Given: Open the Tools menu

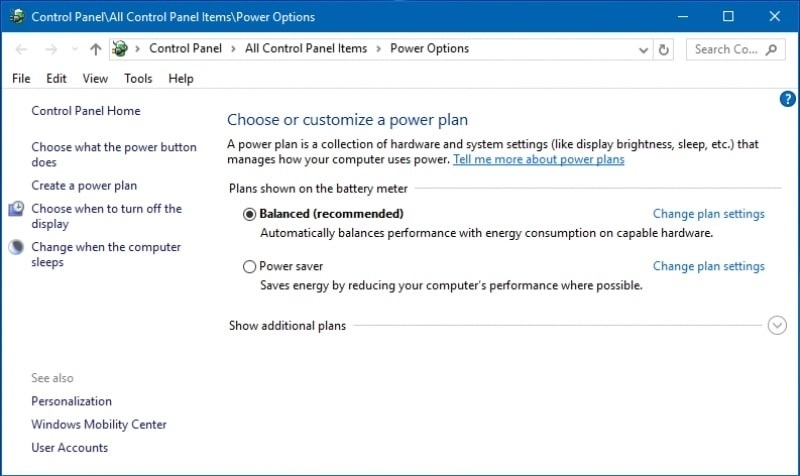Looking at the screenshot, I should [138, 79].
